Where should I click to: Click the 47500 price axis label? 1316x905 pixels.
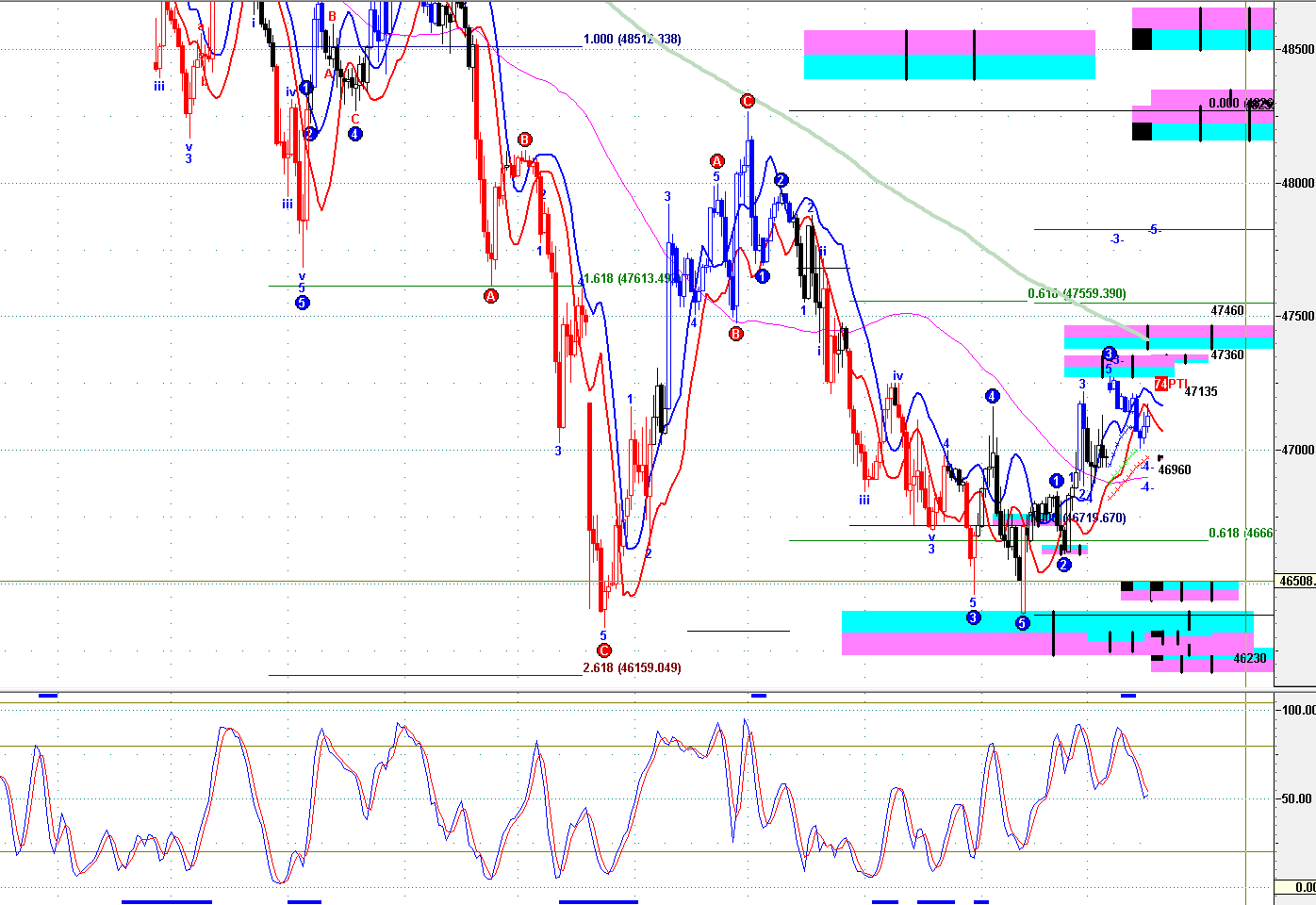point(1297,317)
